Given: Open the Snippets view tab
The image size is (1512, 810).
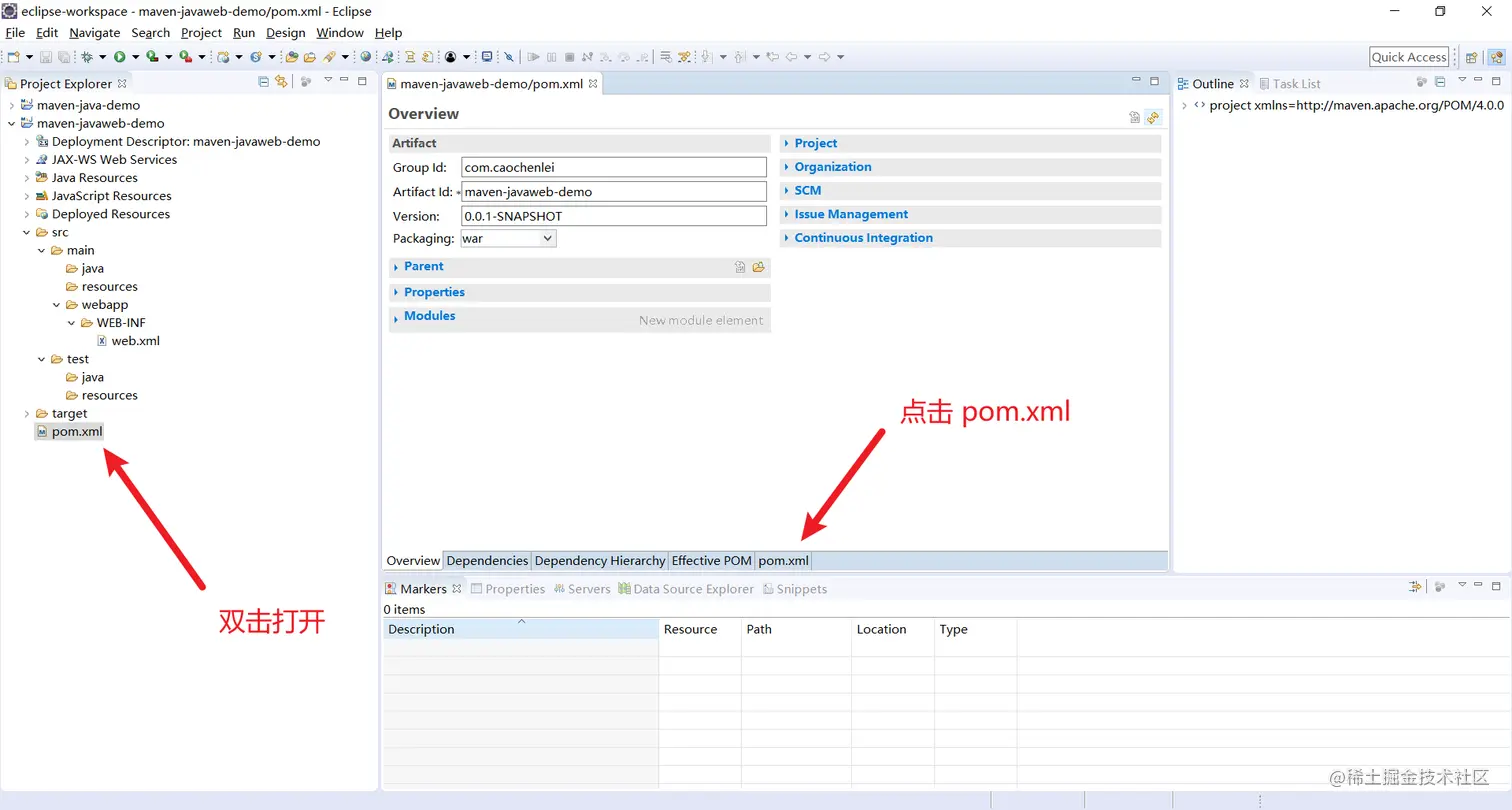Looking at the screenshot, I should coord(795,589).
